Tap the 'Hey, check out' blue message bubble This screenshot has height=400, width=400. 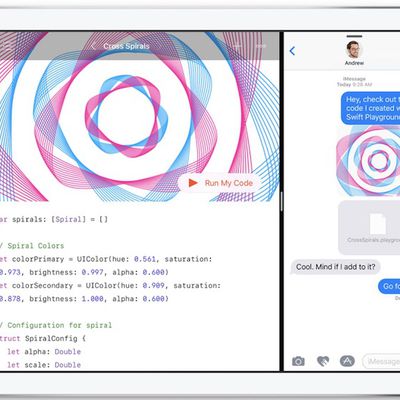[x=370, y=108]
